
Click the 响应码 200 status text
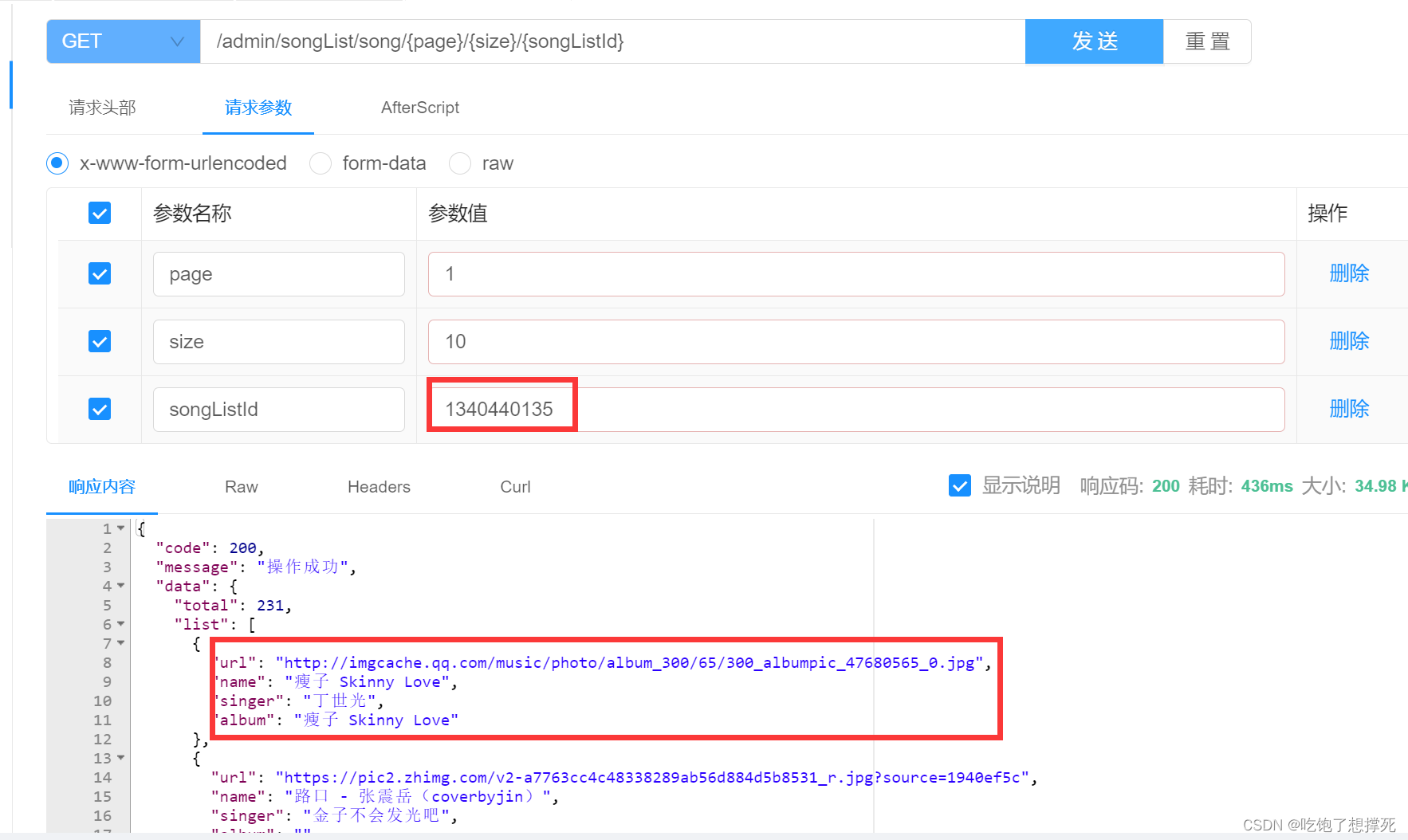[x=1130, y=486]
